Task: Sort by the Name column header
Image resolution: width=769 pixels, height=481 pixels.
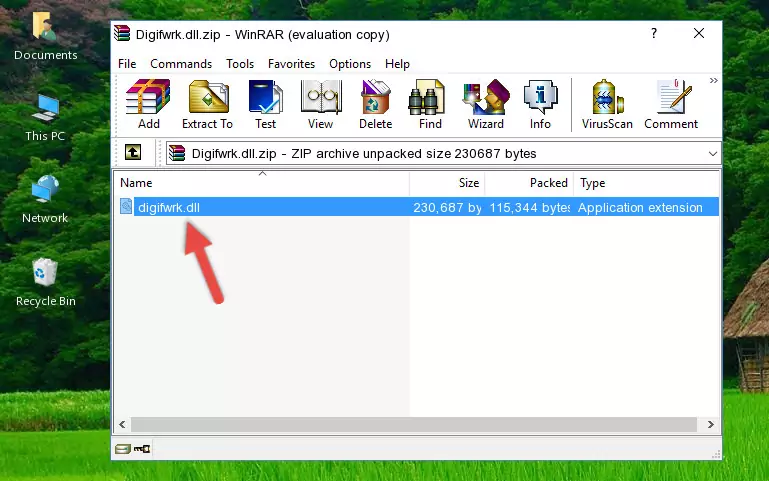Action: pos(262,183)
